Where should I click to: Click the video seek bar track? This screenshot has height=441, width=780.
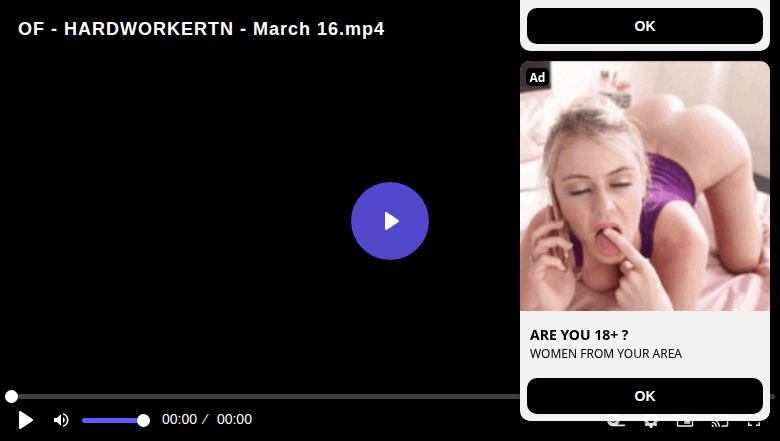coord(265,396)
